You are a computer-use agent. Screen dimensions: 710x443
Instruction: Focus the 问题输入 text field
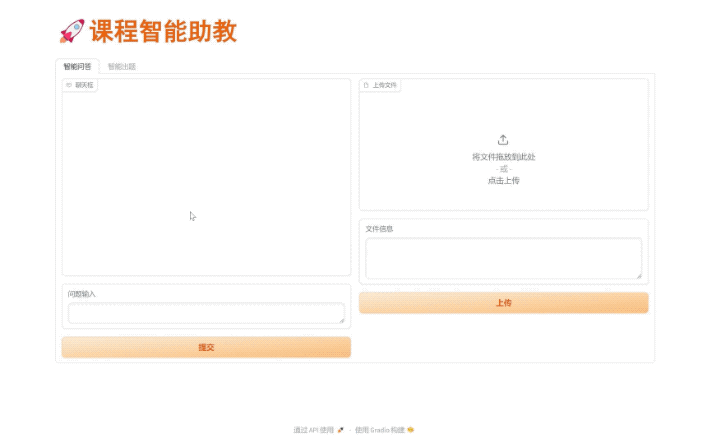point(205,313)
